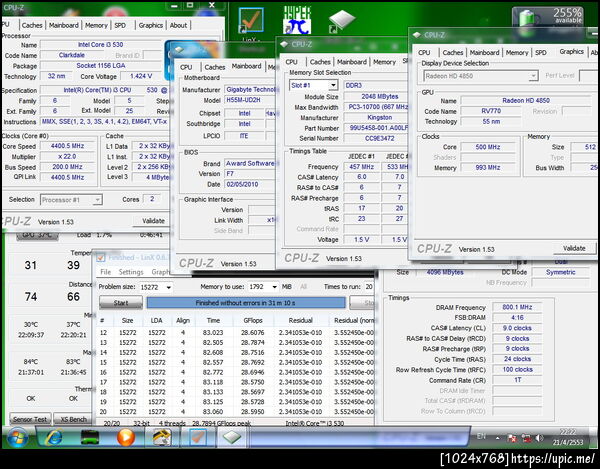Screen dimensions: 600x469
Task: Click the GFlops column header in LinX
Action: coord(253,321)
